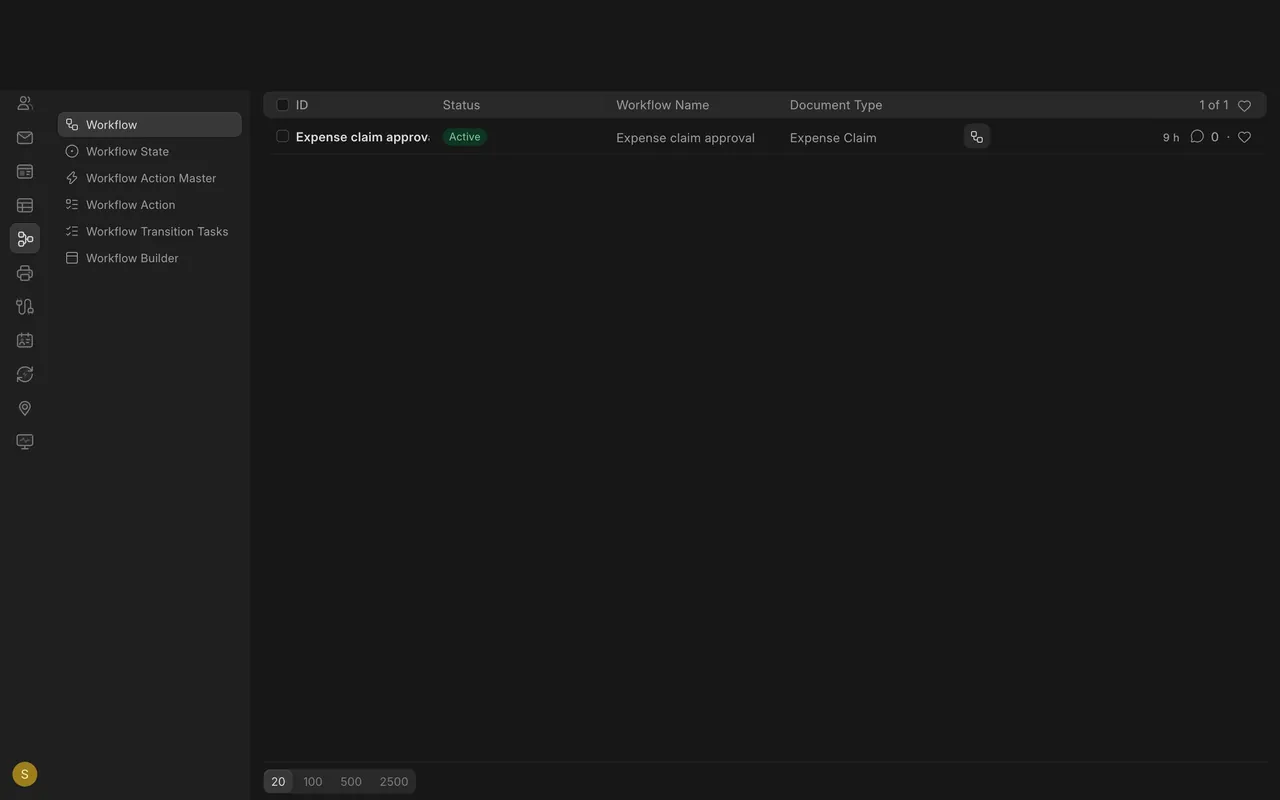Open workflow builder icon in Expense claim row
Screen dimensions: 1280x800
click(x=977, y=137)
